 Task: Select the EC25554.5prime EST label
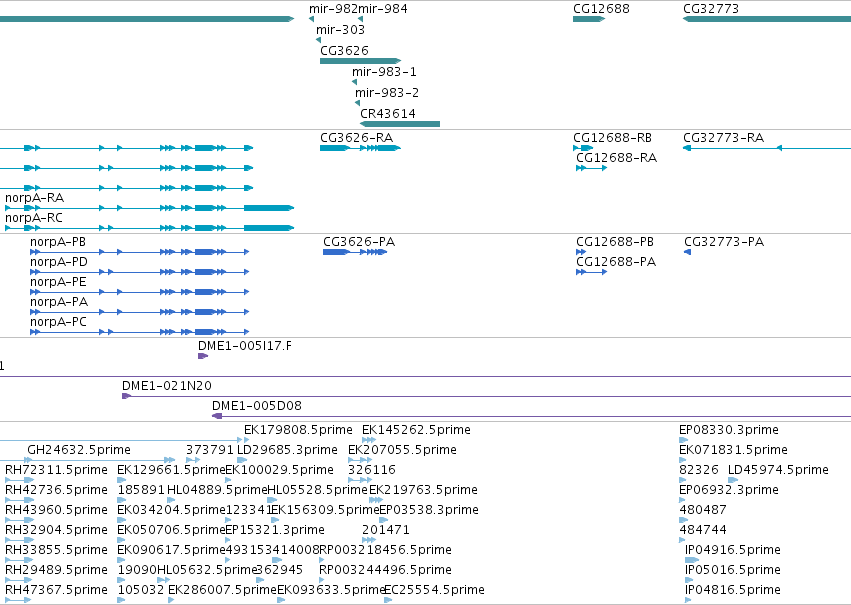click(x=434, y=591)
